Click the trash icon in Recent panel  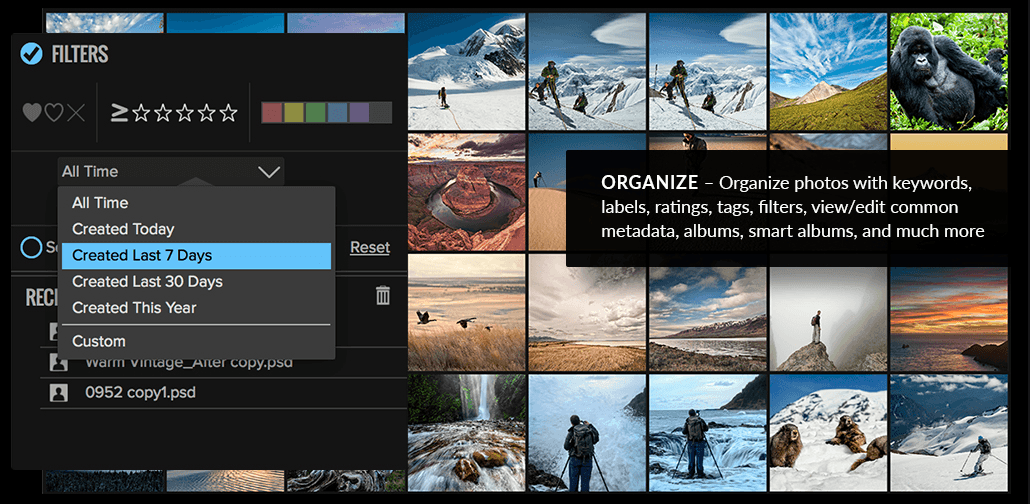tap(383, 295)
